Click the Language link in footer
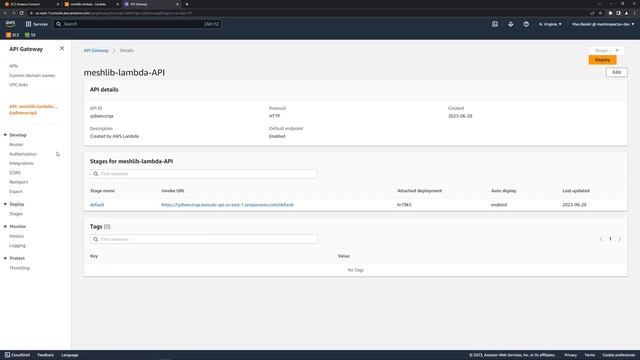 coord(70,355)
